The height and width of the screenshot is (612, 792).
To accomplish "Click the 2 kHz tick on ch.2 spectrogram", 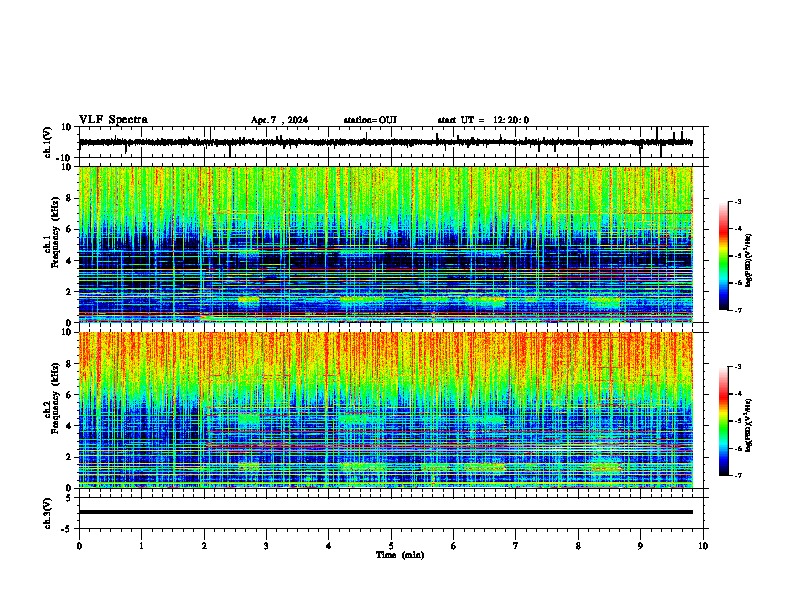I will 70,457.
